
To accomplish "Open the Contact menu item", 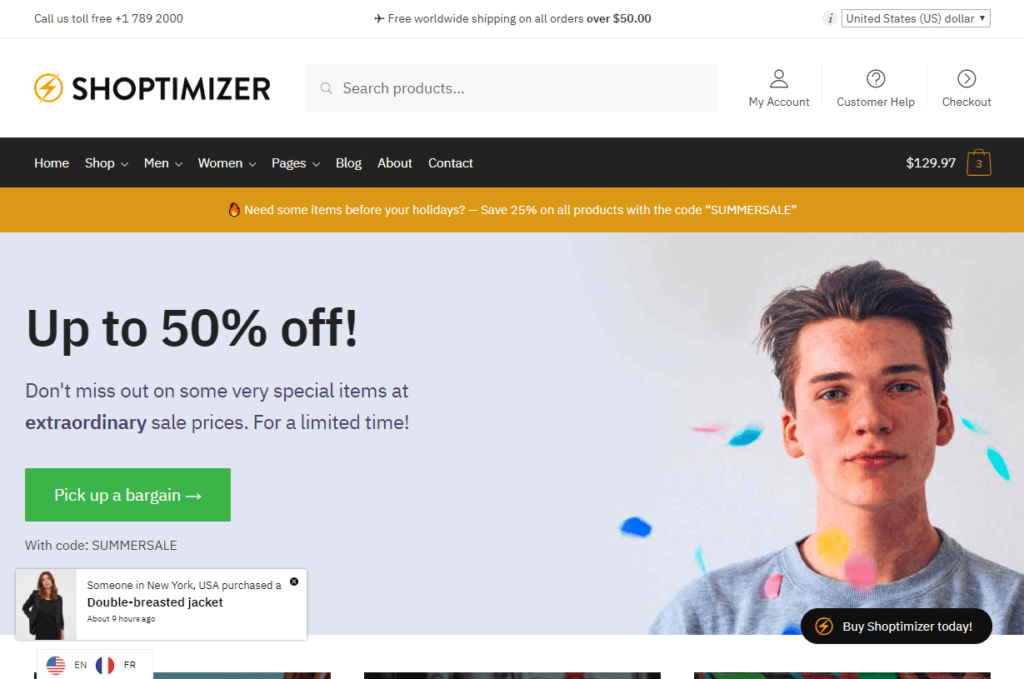I will coord(450,163).
